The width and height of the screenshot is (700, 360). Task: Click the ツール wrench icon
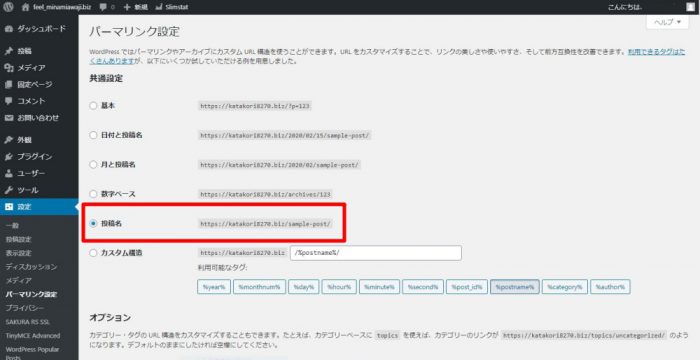tap(8, 190)
